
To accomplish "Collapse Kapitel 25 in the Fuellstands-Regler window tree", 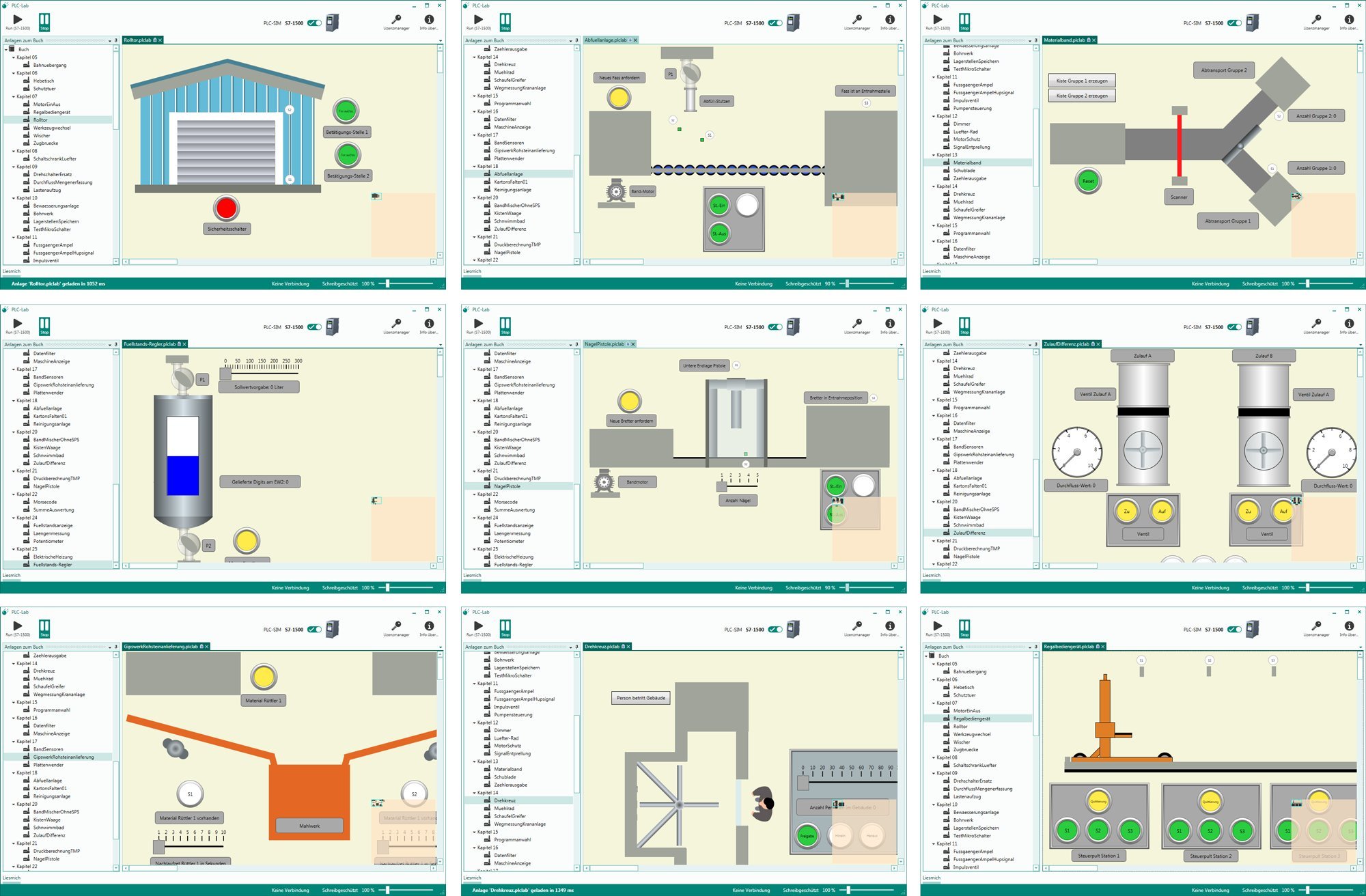I will [14, 549].
